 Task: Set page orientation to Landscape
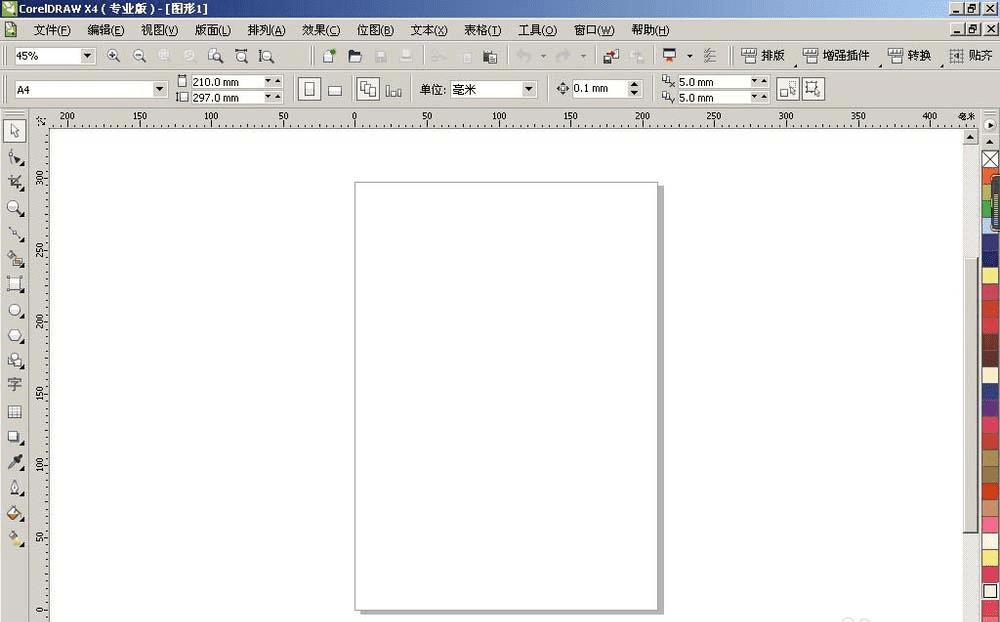(335, 90)
